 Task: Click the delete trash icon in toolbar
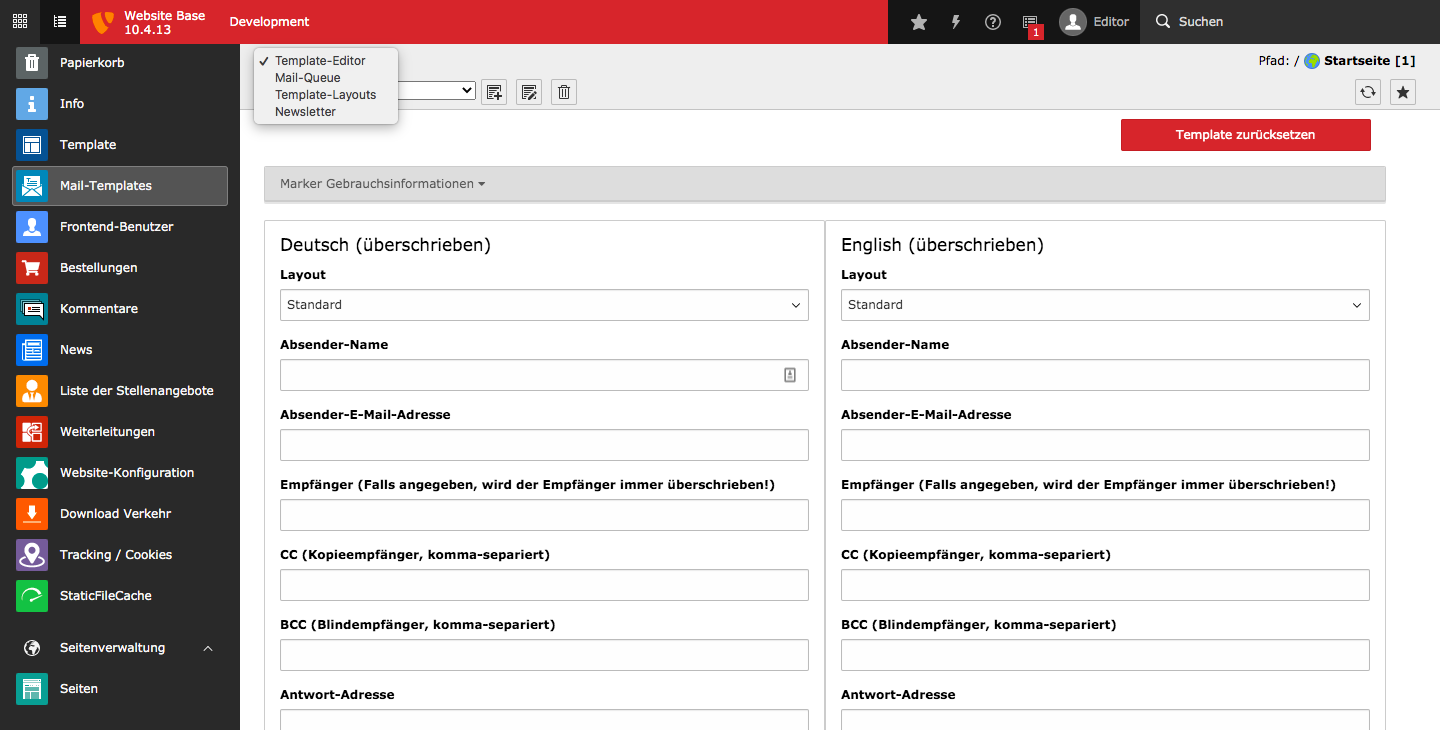564,92
